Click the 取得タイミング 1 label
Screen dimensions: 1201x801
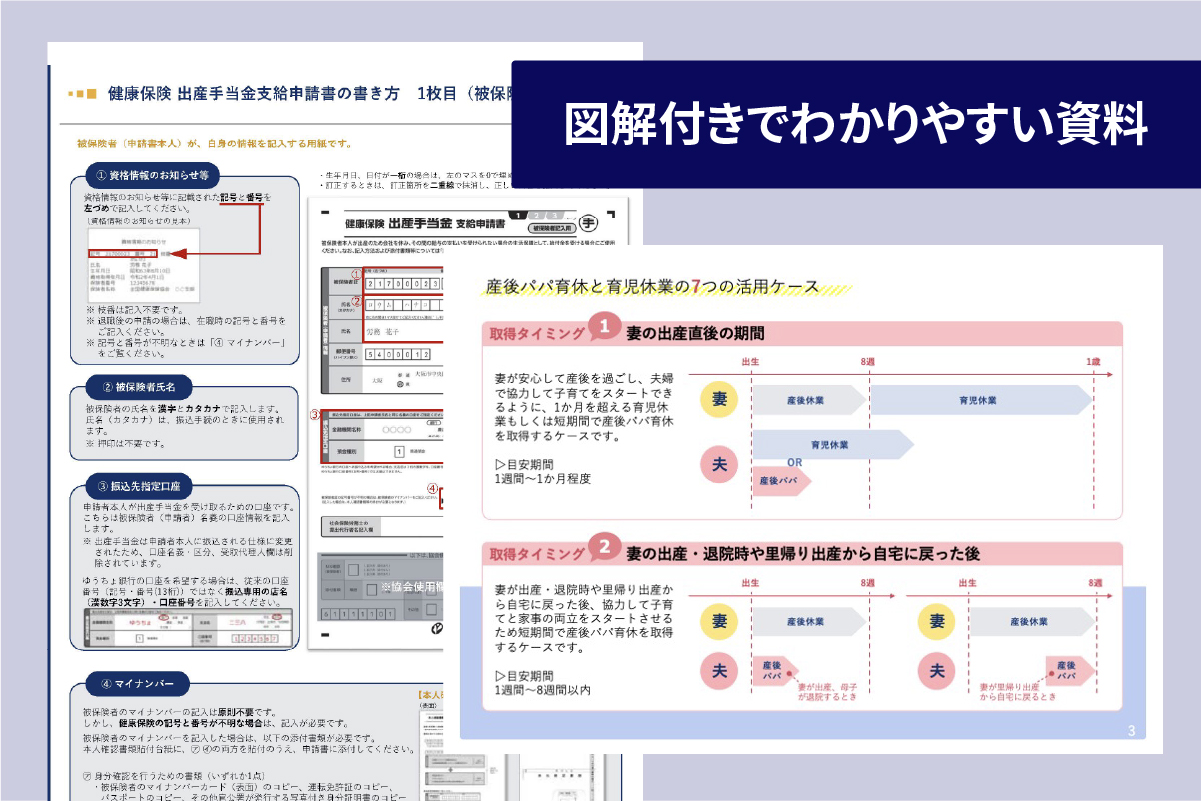553,332
